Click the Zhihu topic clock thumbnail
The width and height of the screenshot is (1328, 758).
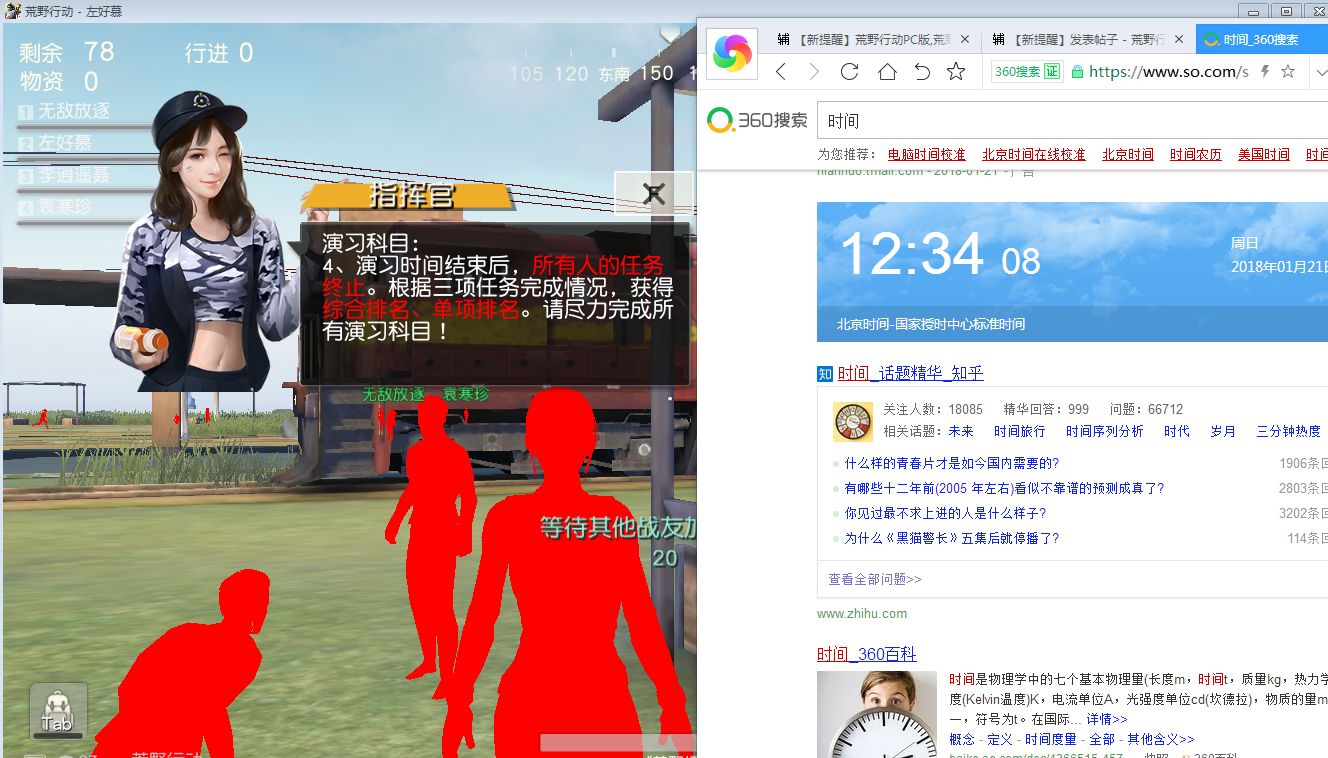pyautogui.click(x=853, y=422)
